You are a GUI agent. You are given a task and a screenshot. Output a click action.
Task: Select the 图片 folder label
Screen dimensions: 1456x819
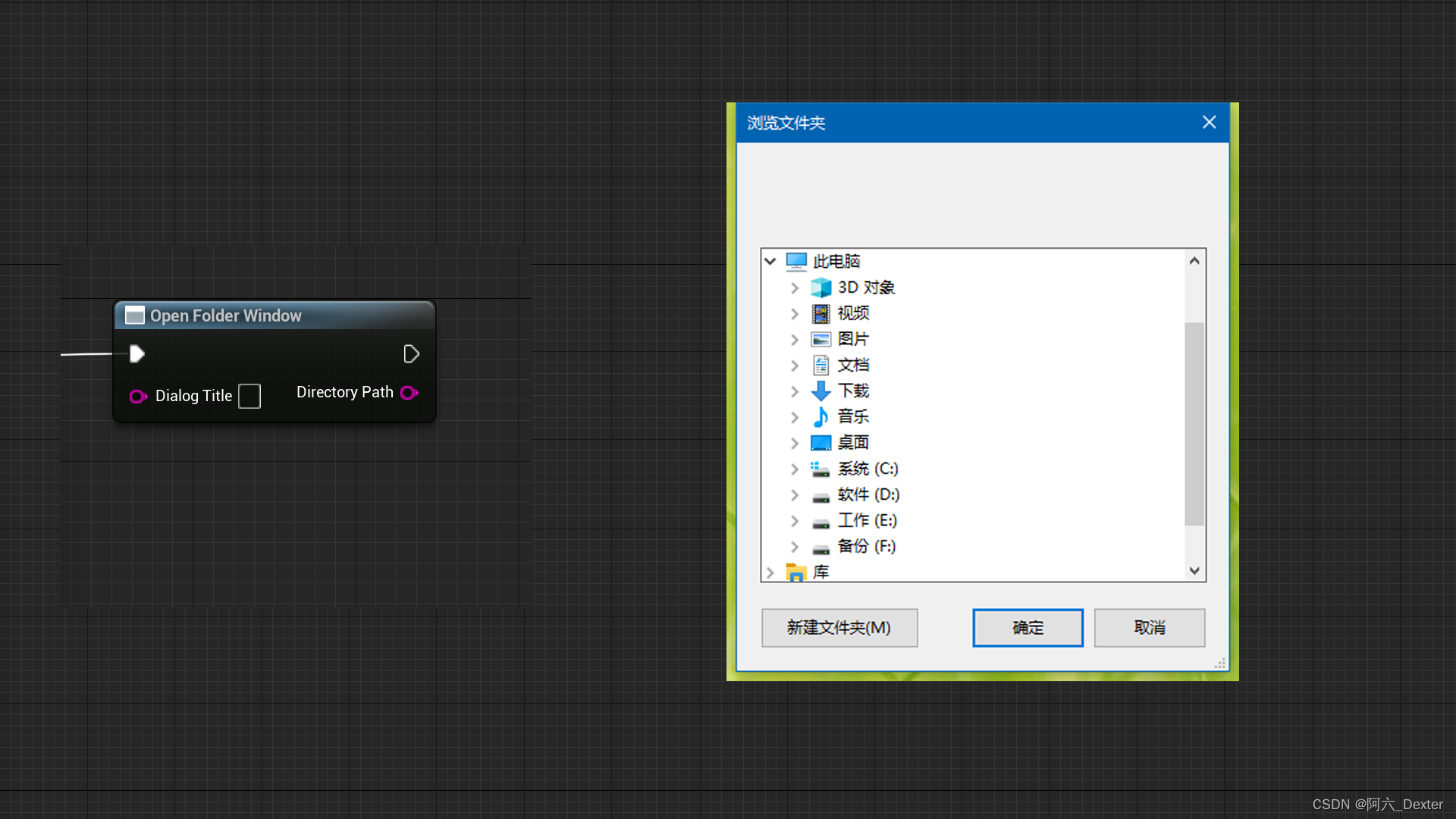coord(853,339)
